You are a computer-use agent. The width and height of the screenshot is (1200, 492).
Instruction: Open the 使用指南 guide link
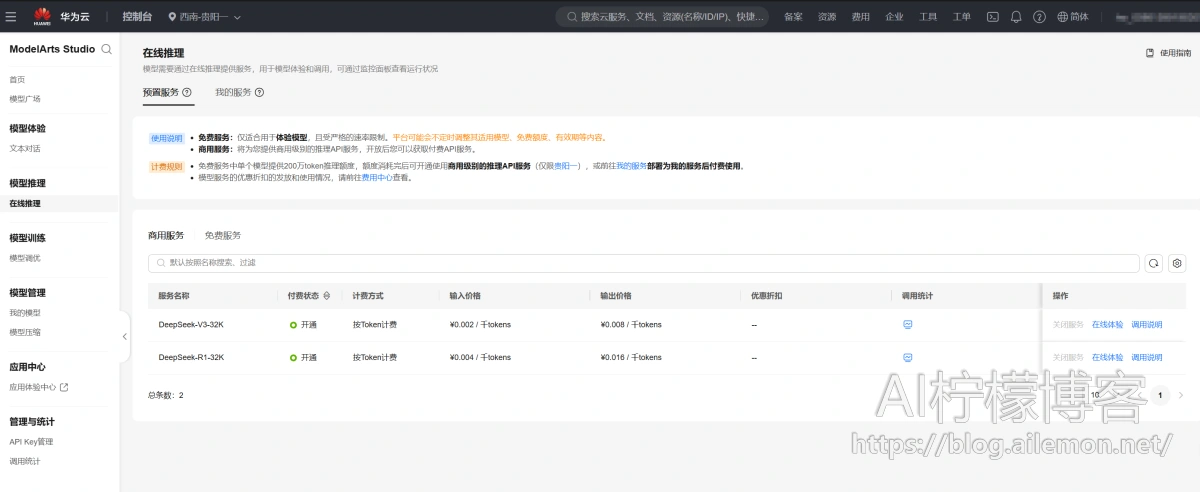[x=1168, y=53]
